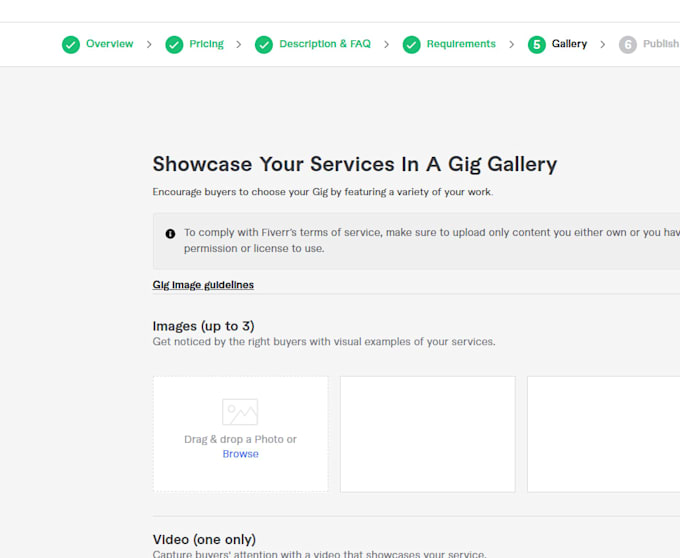The height and width of the screenshot is (558, 680).
Task: Open the Description & FAQ step
Action: point(325,44)
